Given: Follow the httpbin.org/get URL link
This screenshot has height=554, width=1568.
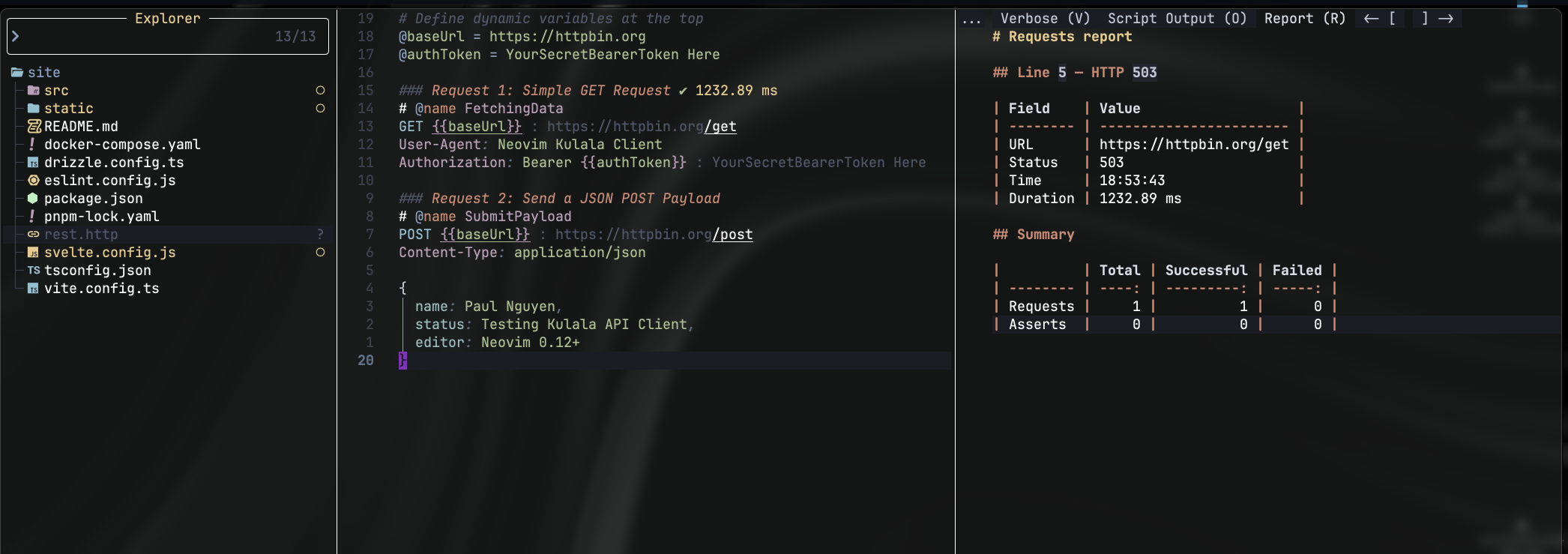Looking at the screenshot, I should coord(1193,145).
